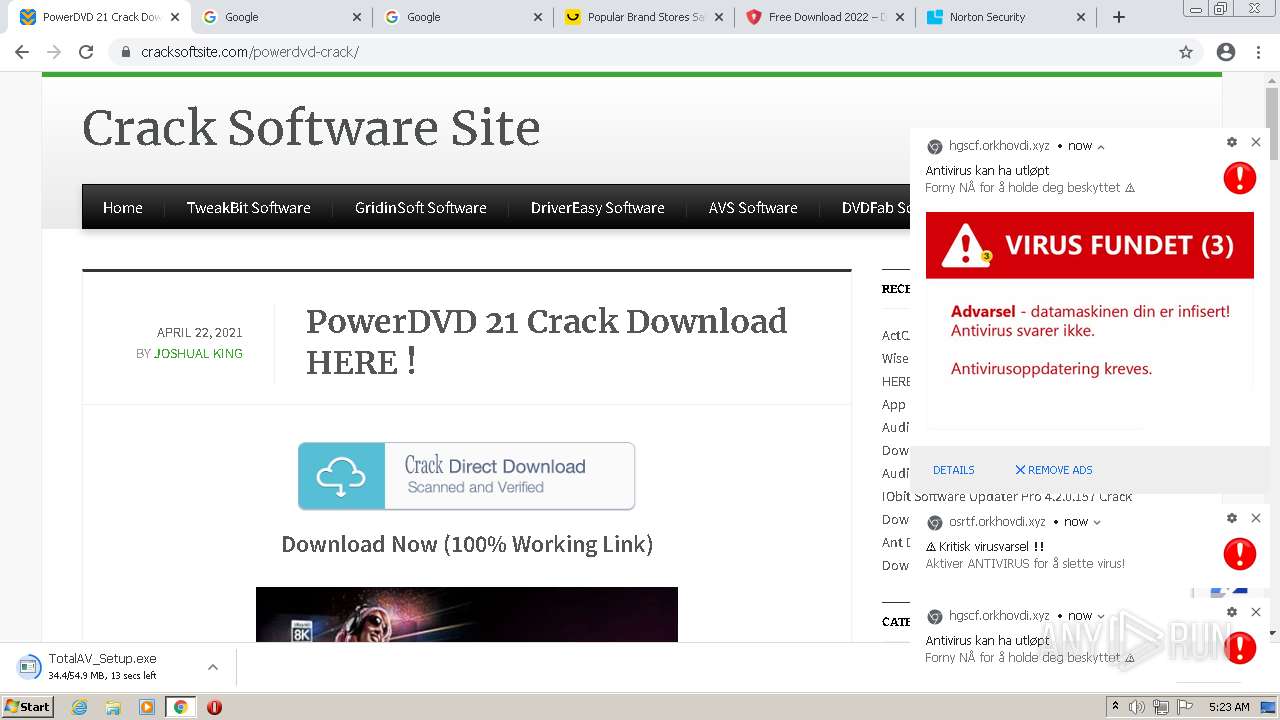Open settings gear on osrtf.orkhovdi.xyz notification
The width and height of the screenshot is (1280, 720).
1232,518
